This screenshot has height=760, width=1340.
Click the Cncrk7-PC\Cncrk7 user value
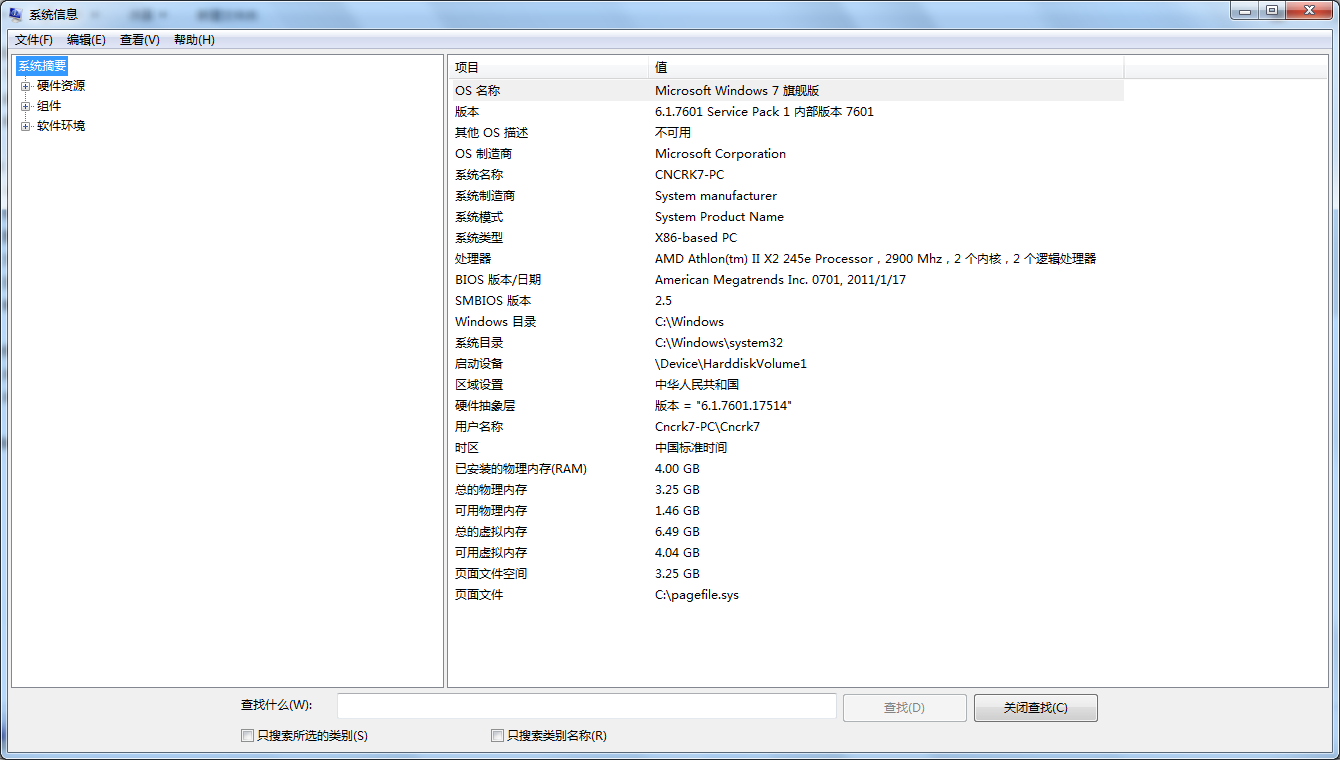tap(707, 427)
